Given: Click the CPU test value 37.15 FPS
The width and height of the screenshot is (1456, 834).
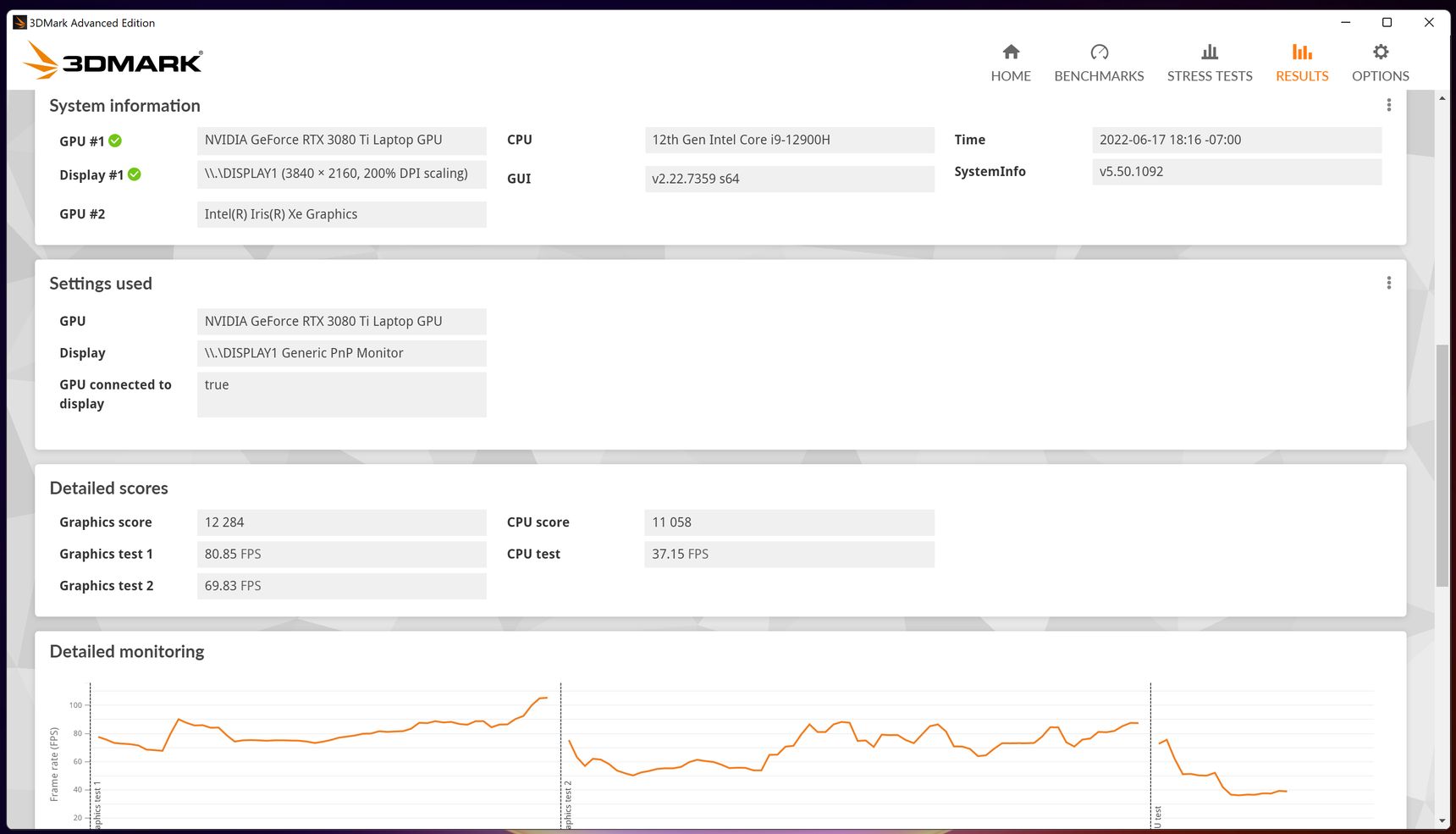Looking at the screenshot, I should (x=790, y=554).
